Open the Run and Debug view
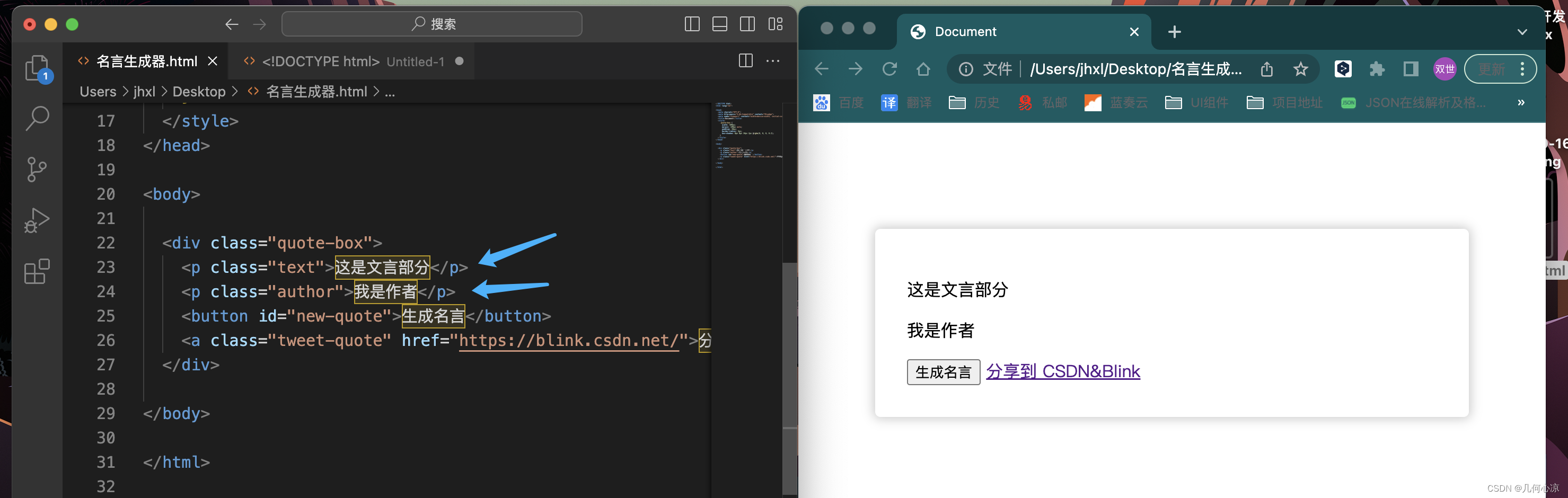Viewport: 1568px width, 498px height. (x=37, y=220)
